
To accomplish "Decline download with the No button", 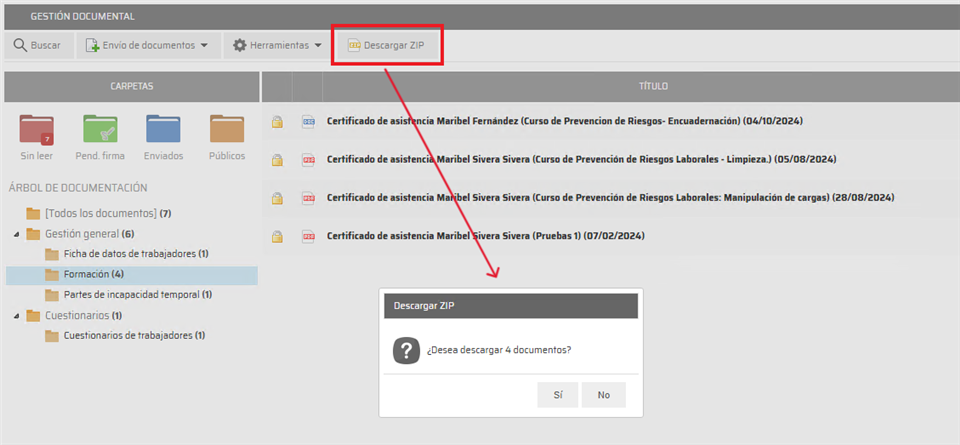I will [604, 395].
